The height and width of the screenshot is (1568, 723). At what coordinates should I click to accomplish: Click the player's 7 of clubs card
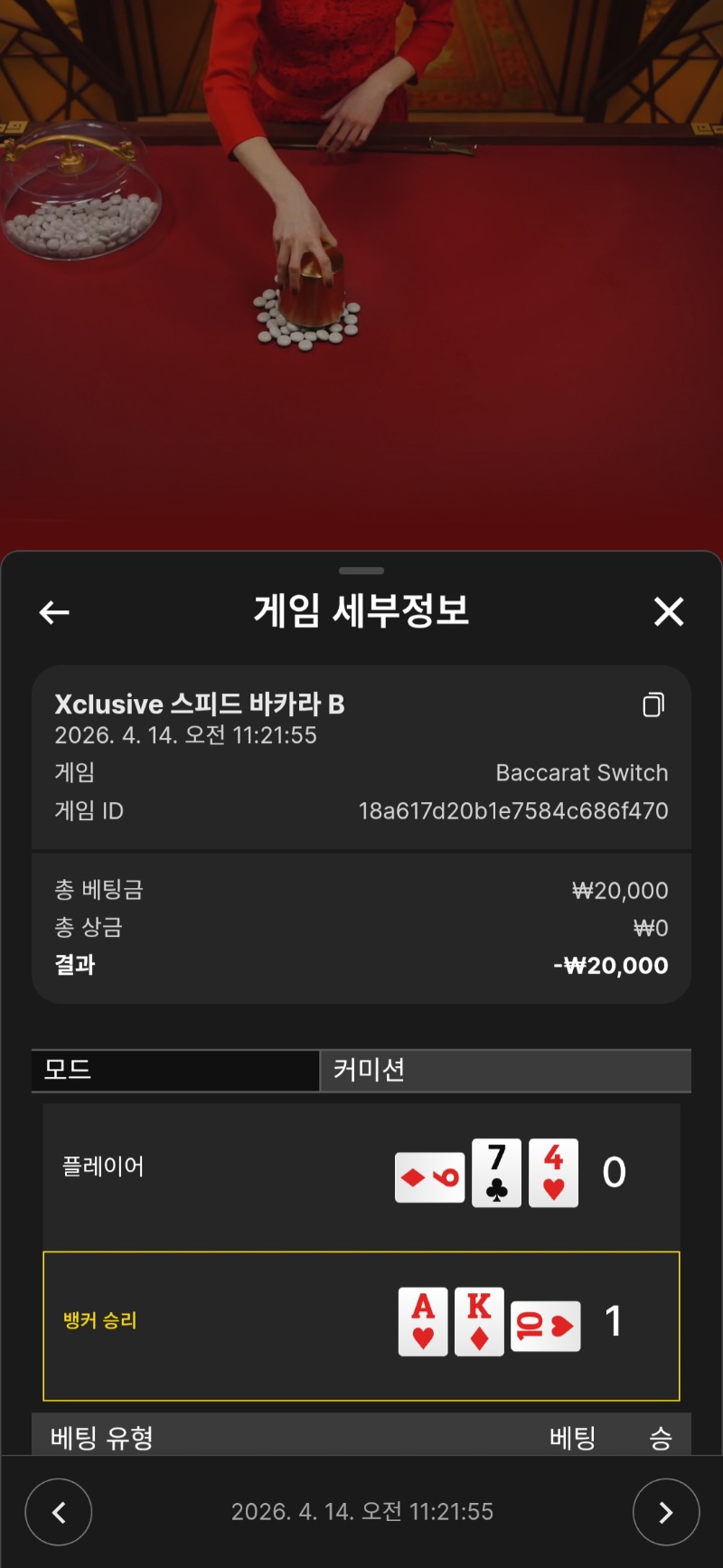click(x=496, y=1173)
